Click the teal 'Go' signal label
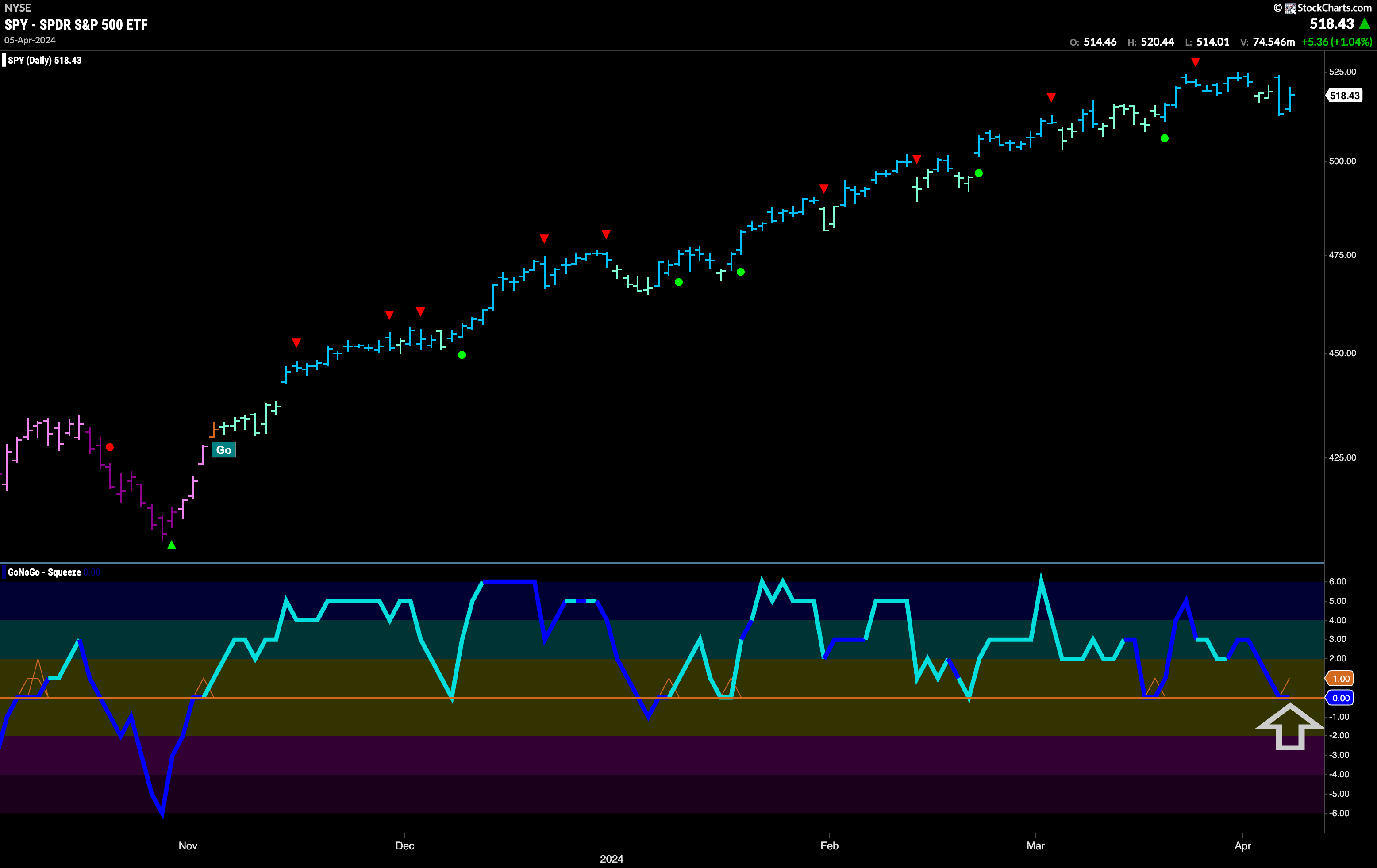This screenshot has height=868, width=1377. coord(223,450)
